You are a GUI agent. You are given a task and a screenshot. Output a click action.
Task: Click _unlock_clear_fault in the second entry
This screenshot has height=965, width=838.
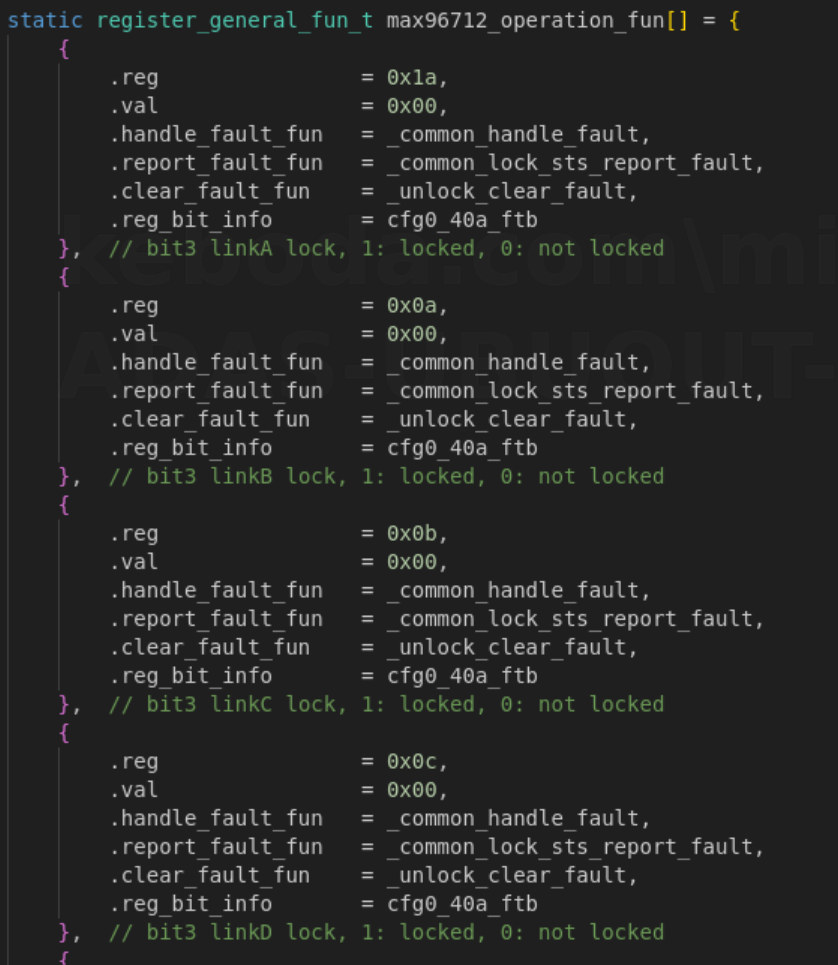click(x=512, y=419)
